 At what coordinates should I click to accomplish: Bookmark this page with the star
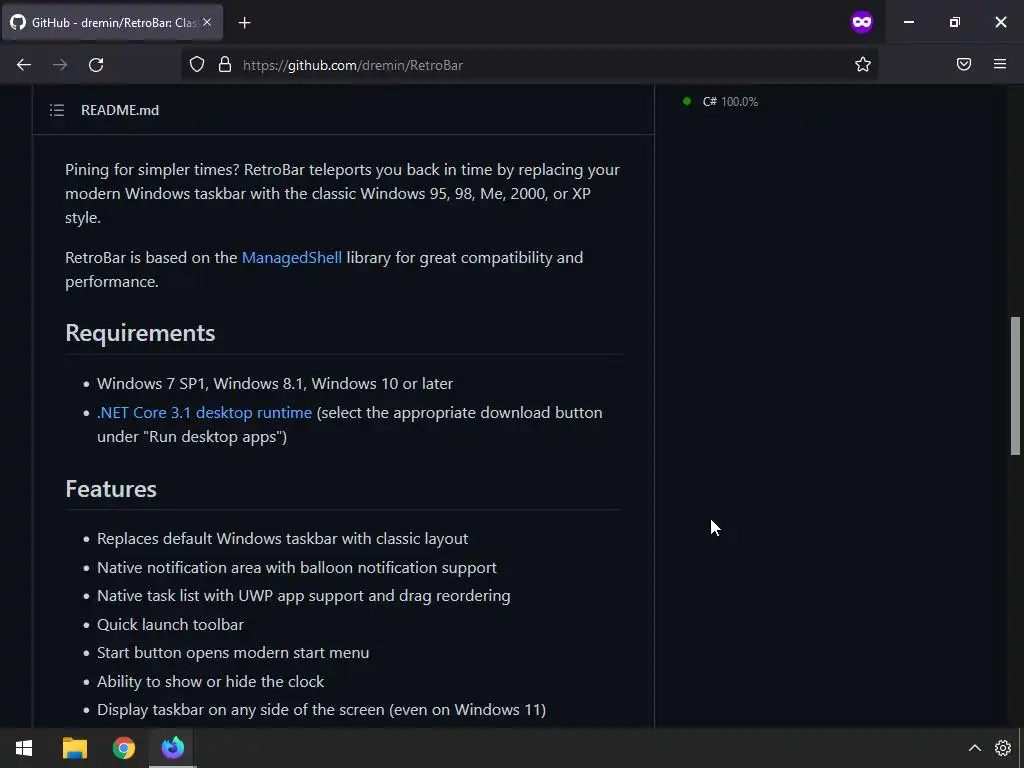point(863,65)
